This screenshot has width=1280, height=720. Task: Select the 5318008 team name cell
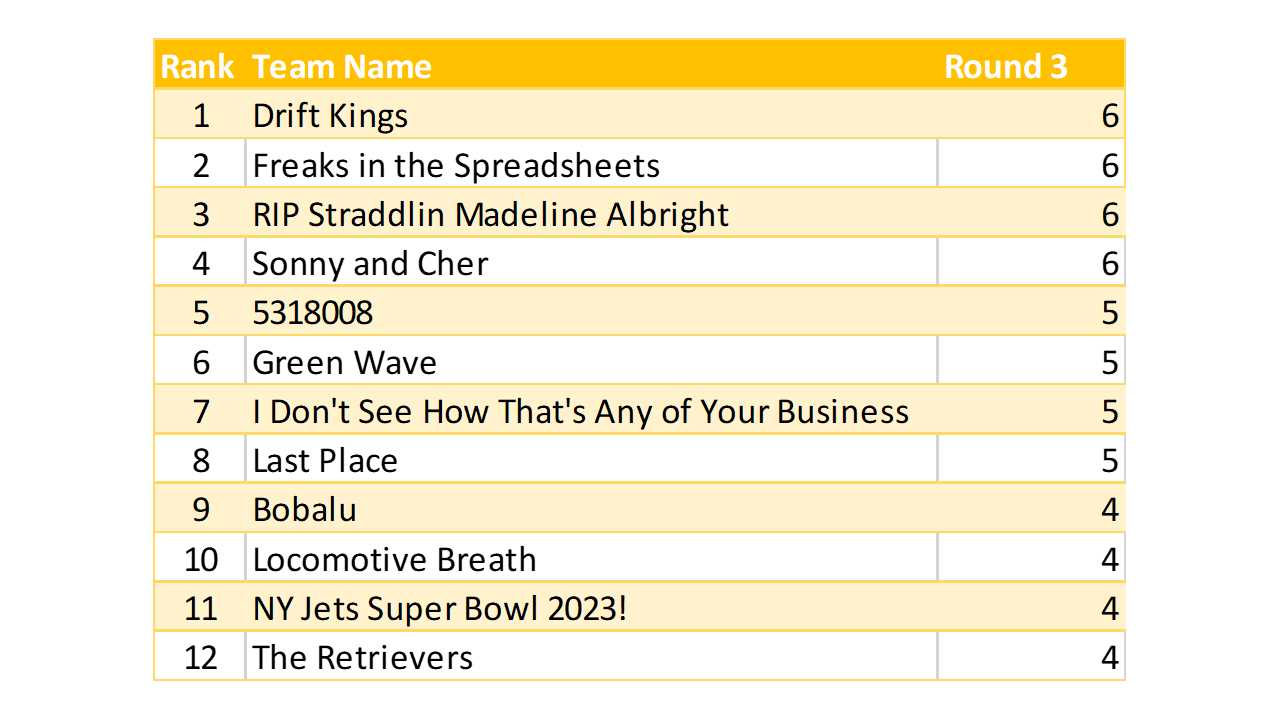tap(313, 313)
